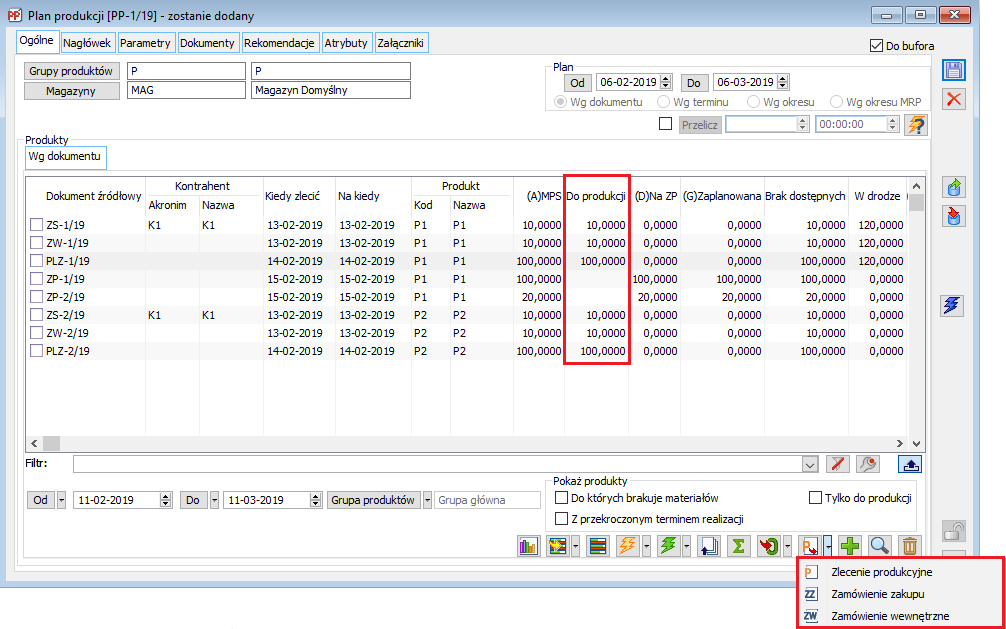Check the ZS-1/19 row checkbox
1006x629 pixels.
click(x=37, y=225)
